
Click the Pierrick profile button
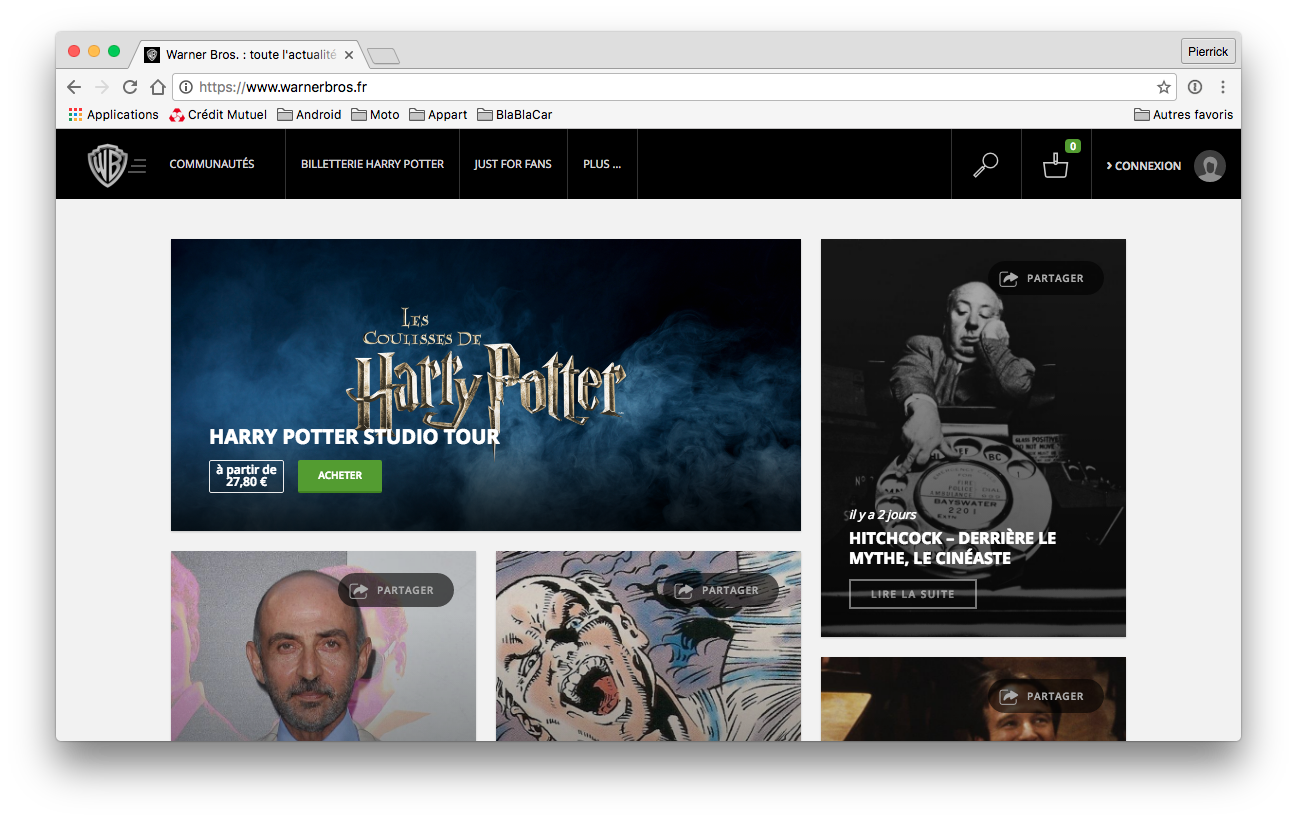click(x=1208, y=52)
